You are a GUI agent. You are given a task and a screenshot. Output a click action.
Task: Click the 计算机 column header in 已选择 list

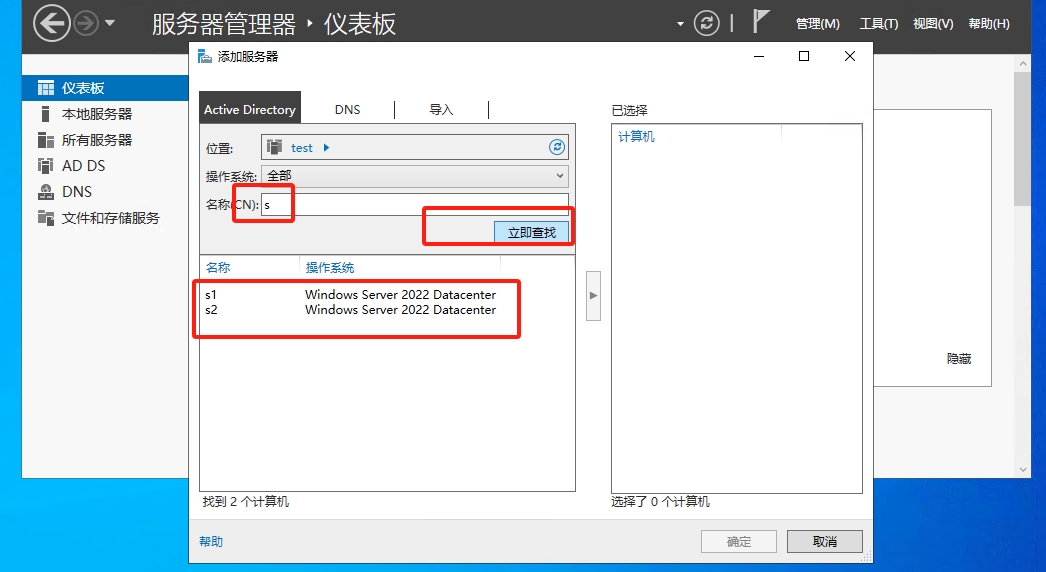[x=636, y=136]
